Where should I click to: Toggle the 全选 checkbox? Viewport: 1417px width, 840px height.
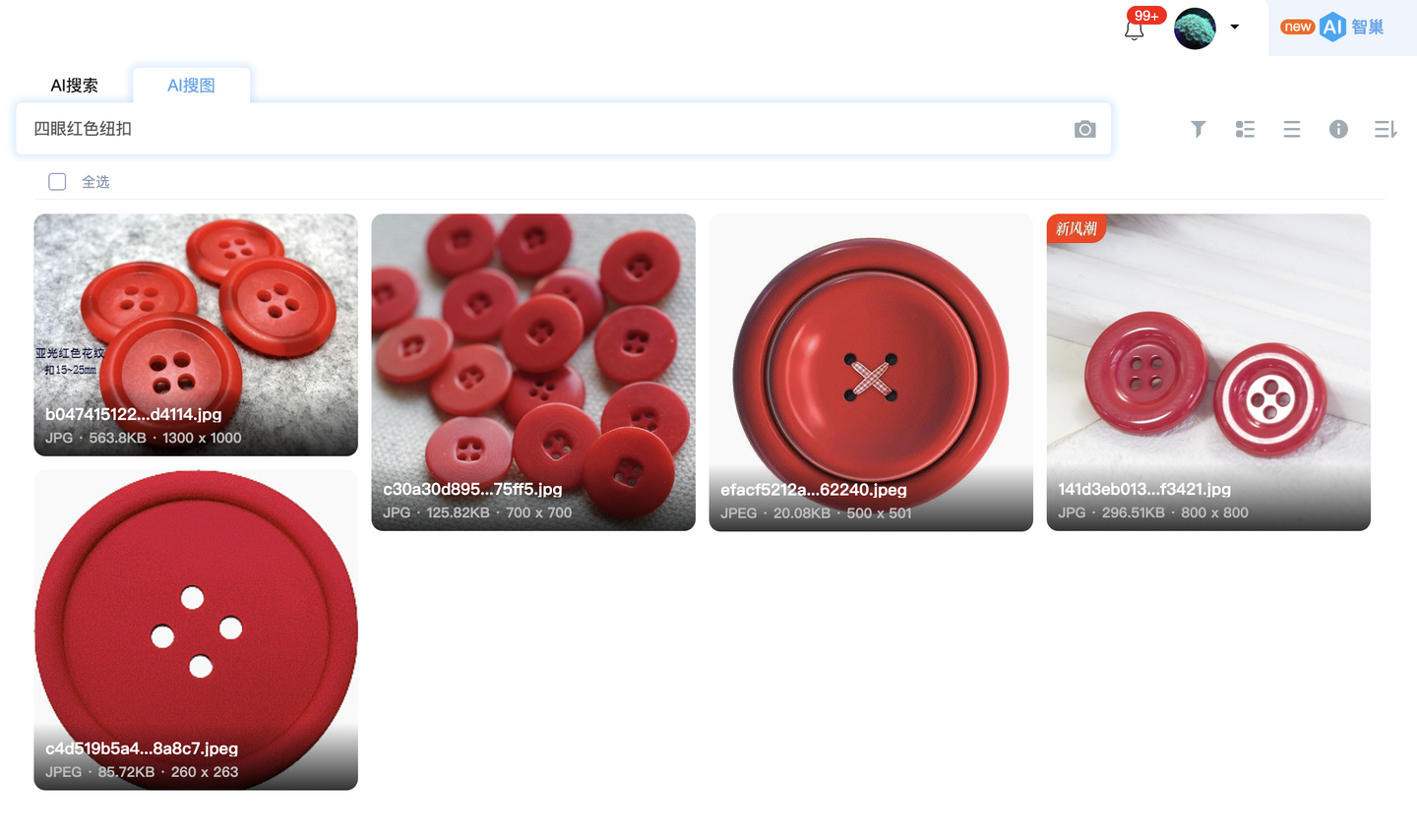click(57, 181)
